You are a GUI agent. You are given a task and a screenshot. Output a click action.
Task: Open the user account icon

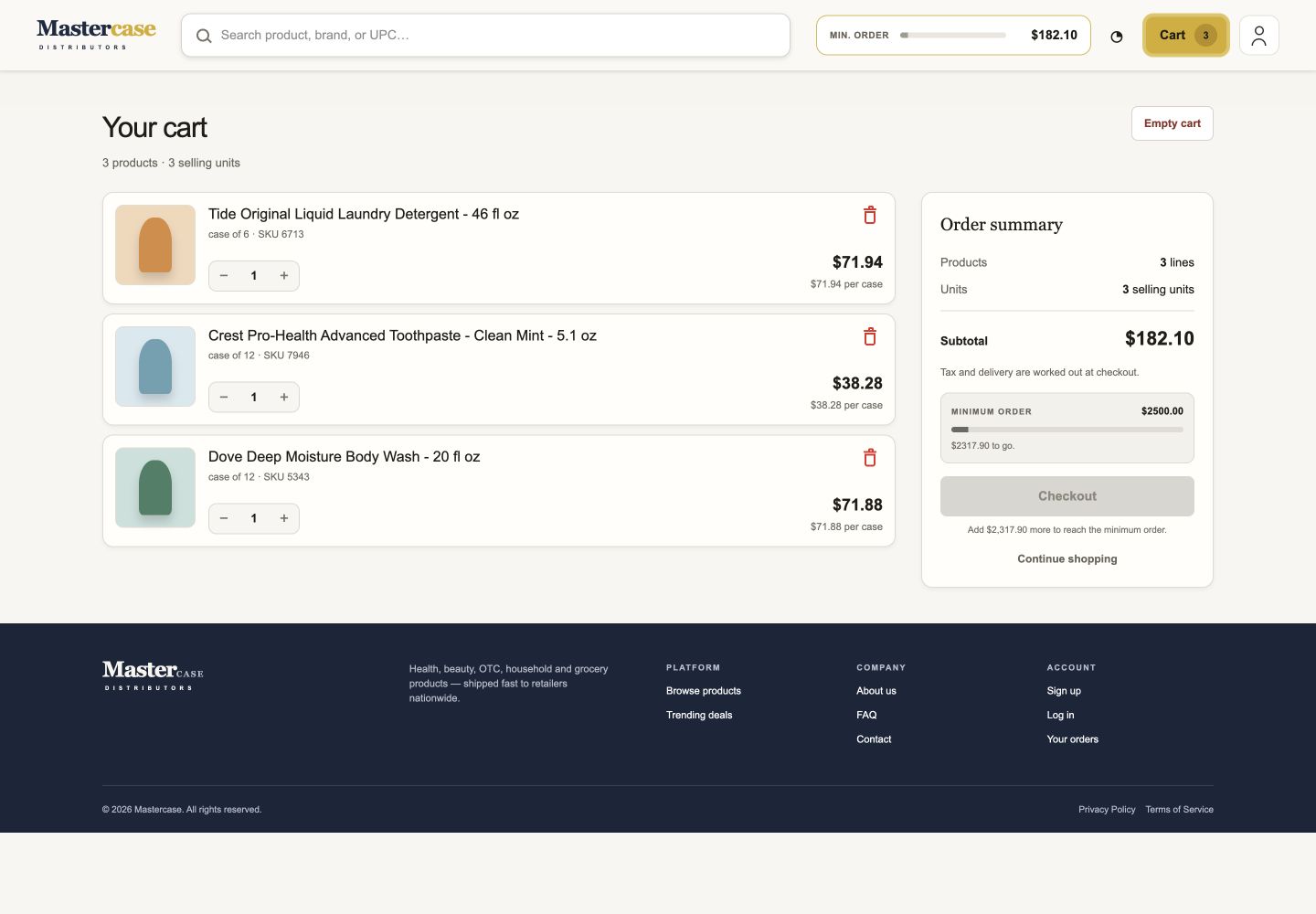[x=1259, y=36]
